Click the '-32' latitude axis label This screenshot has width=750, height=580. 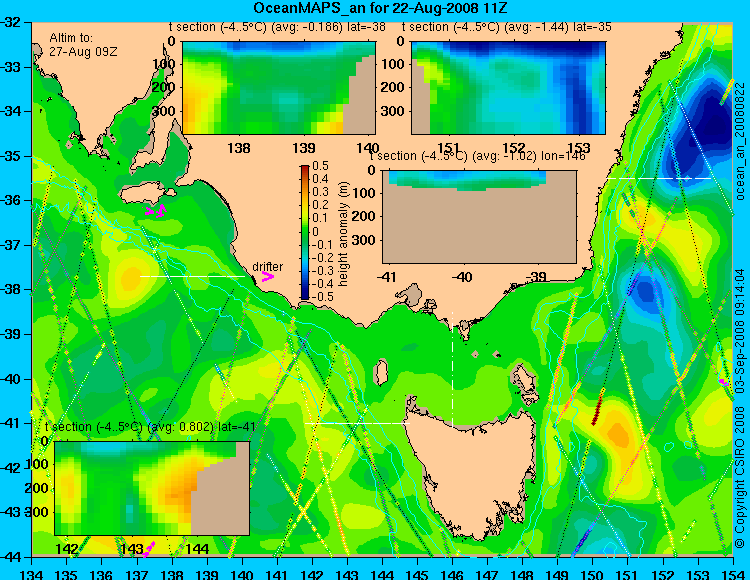(x=10, y=22)
